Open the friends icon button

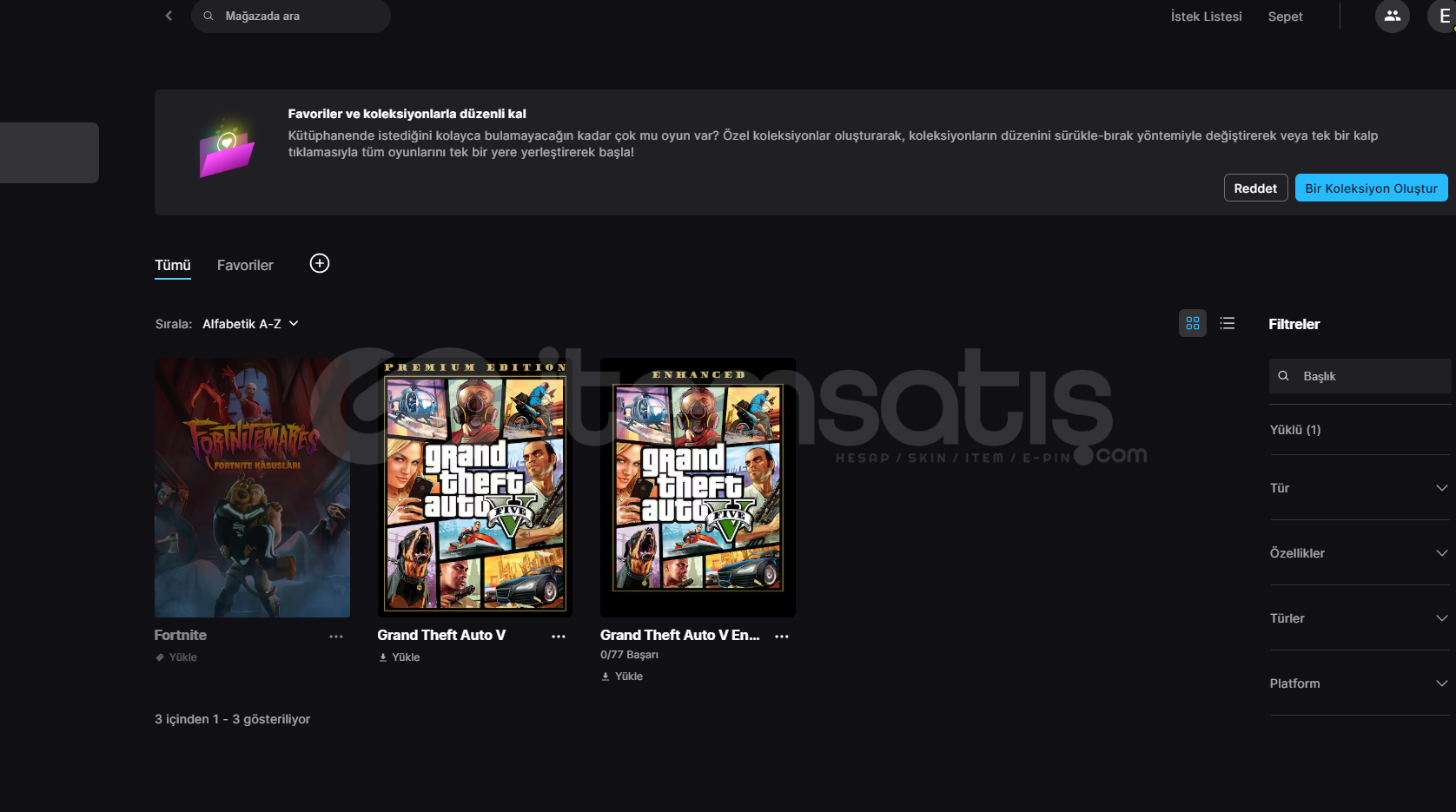[x=1392, y=16]
